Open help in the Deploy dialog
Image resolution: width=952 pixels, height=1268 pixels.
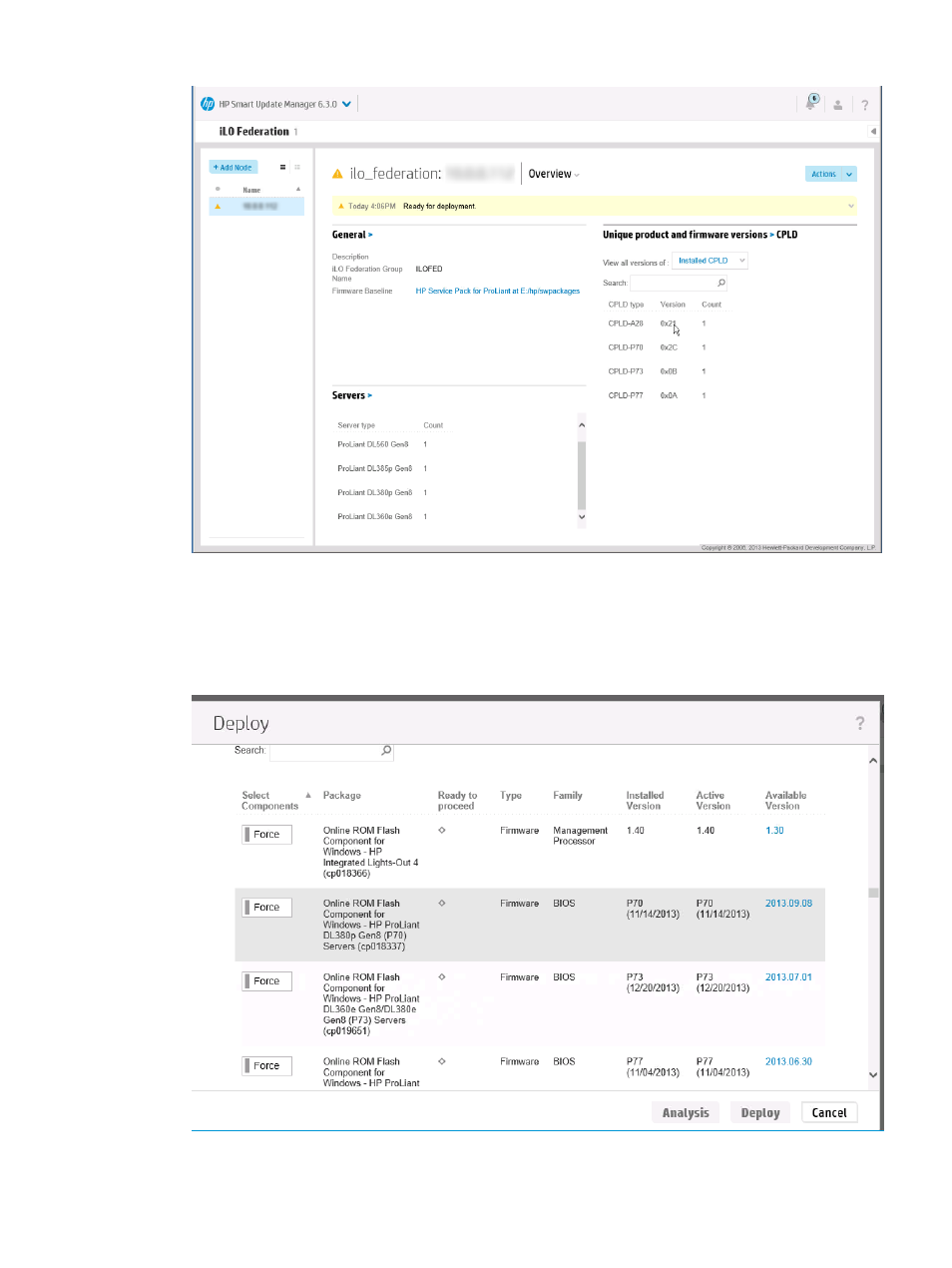[860, 723]
